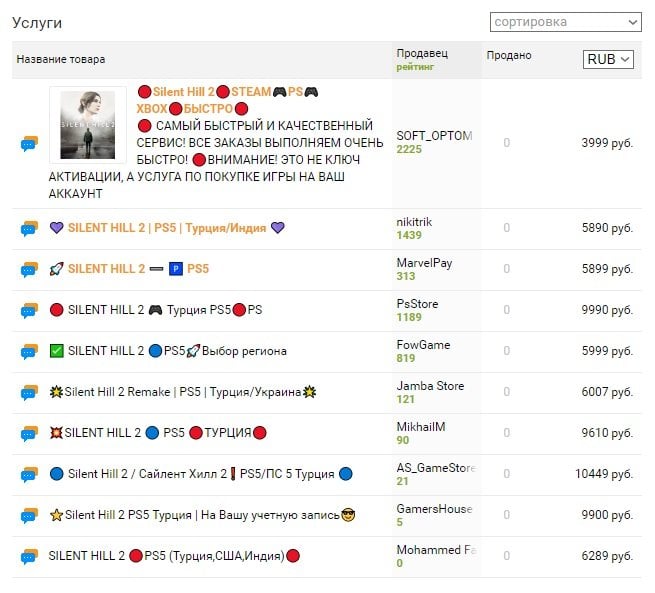655x593 pixels.
Task: Click price 9900 руб.
Action: pos(607,514)
